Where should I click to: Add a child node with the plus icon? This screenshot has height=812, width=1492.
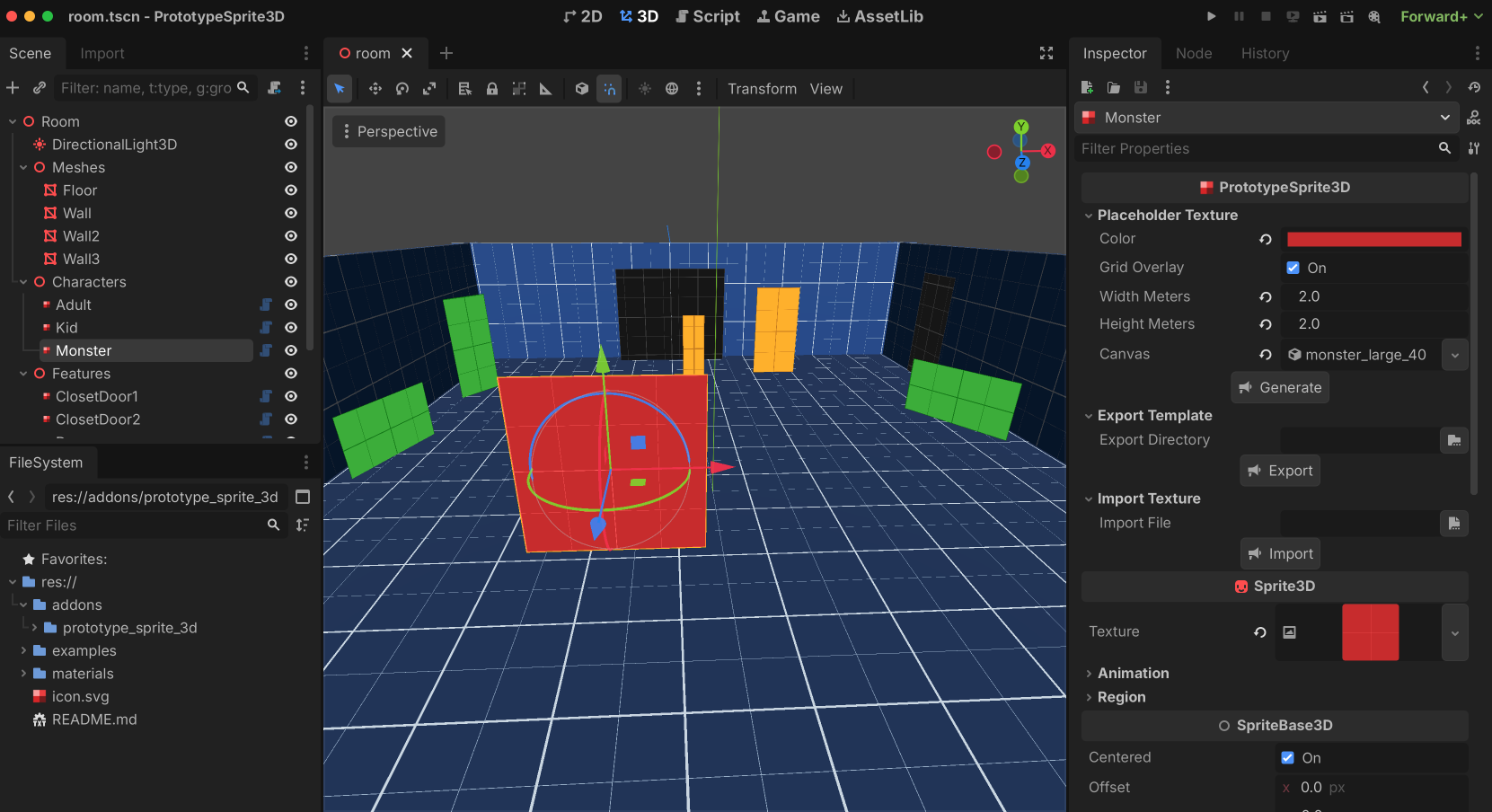(13, 88)
